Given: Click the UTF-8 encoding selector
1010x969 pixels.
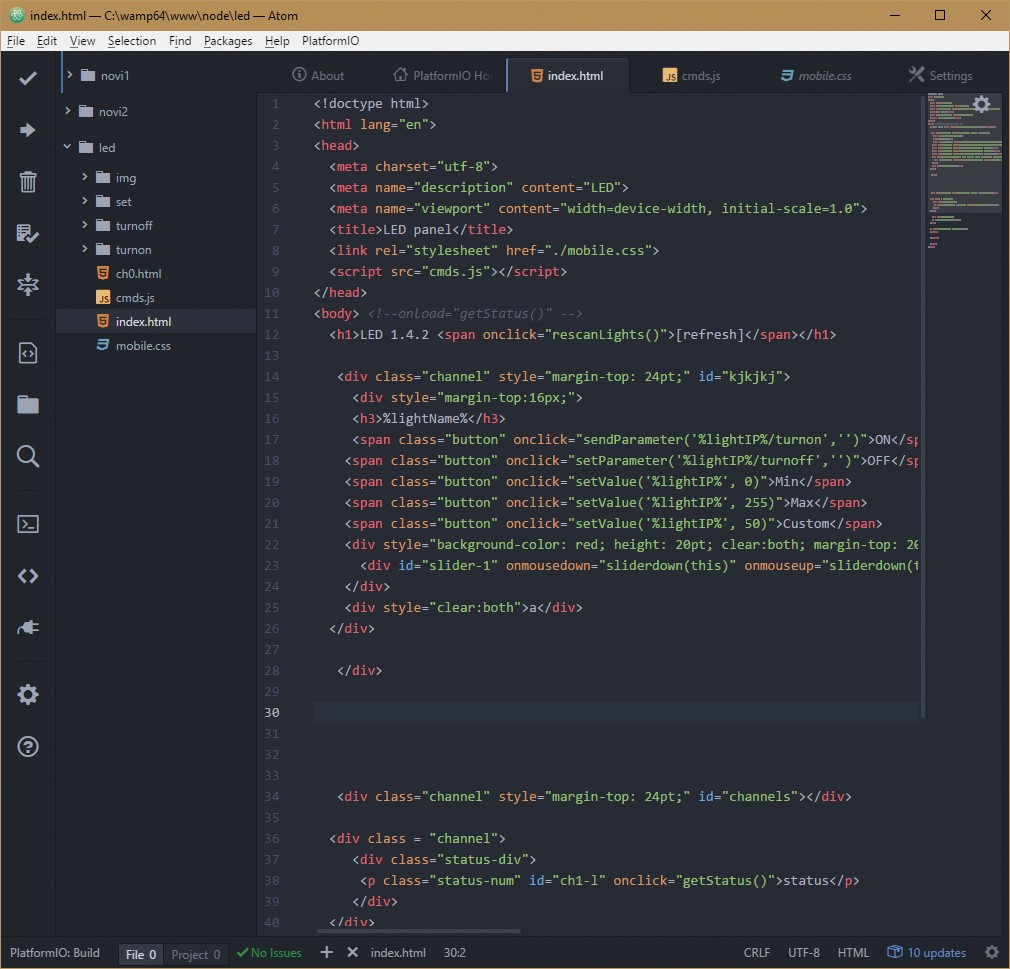Looking at the screenshot, I should [804, 952].
